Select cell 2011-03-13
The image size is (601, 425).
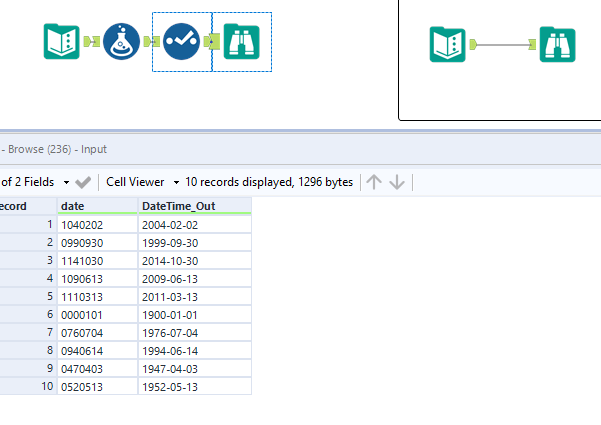point(195,297)
